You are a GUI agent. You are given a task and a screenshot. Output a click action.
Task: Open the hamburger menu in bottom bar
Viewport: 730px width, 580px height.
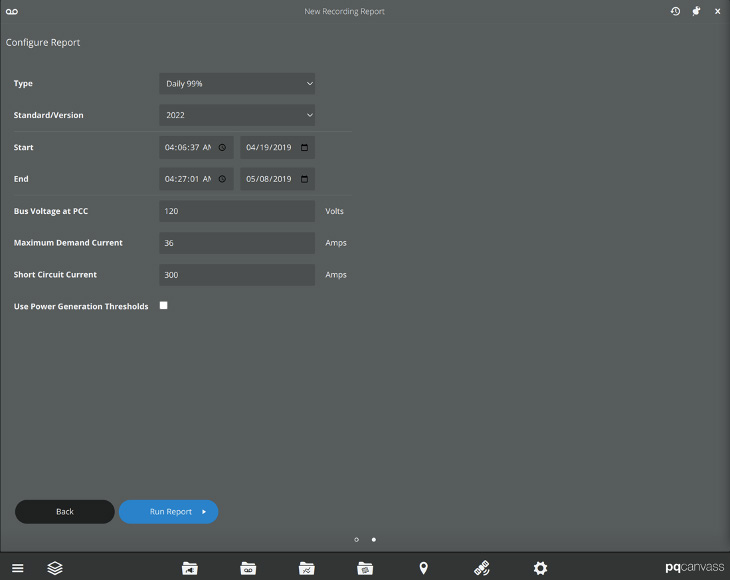tap(17, 568)
